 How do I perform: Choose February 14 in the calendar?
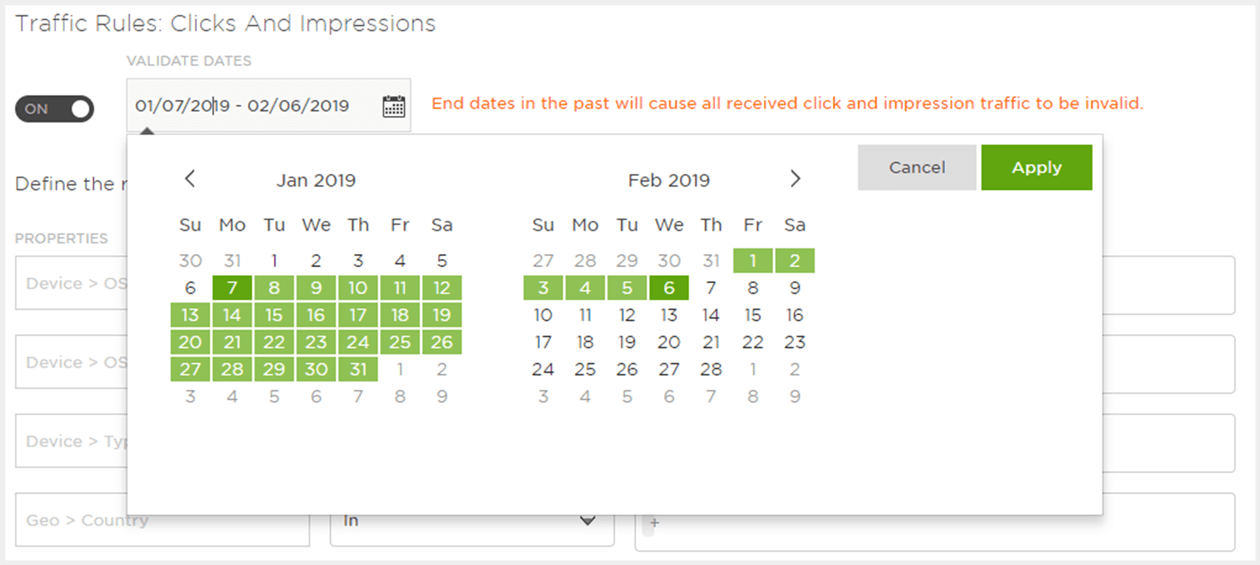pyautogui.click(x=711, y=315)
